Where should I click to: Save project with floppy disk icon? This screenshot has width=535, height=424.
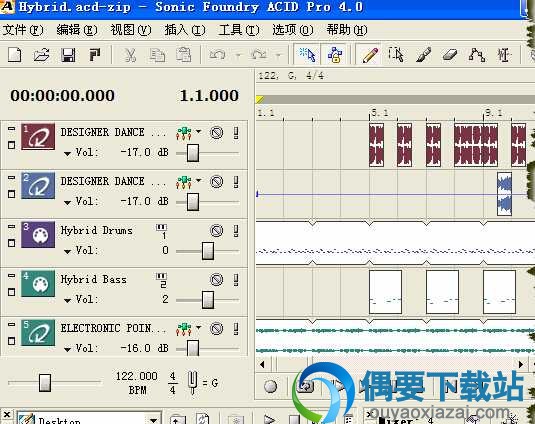[68, 55]
